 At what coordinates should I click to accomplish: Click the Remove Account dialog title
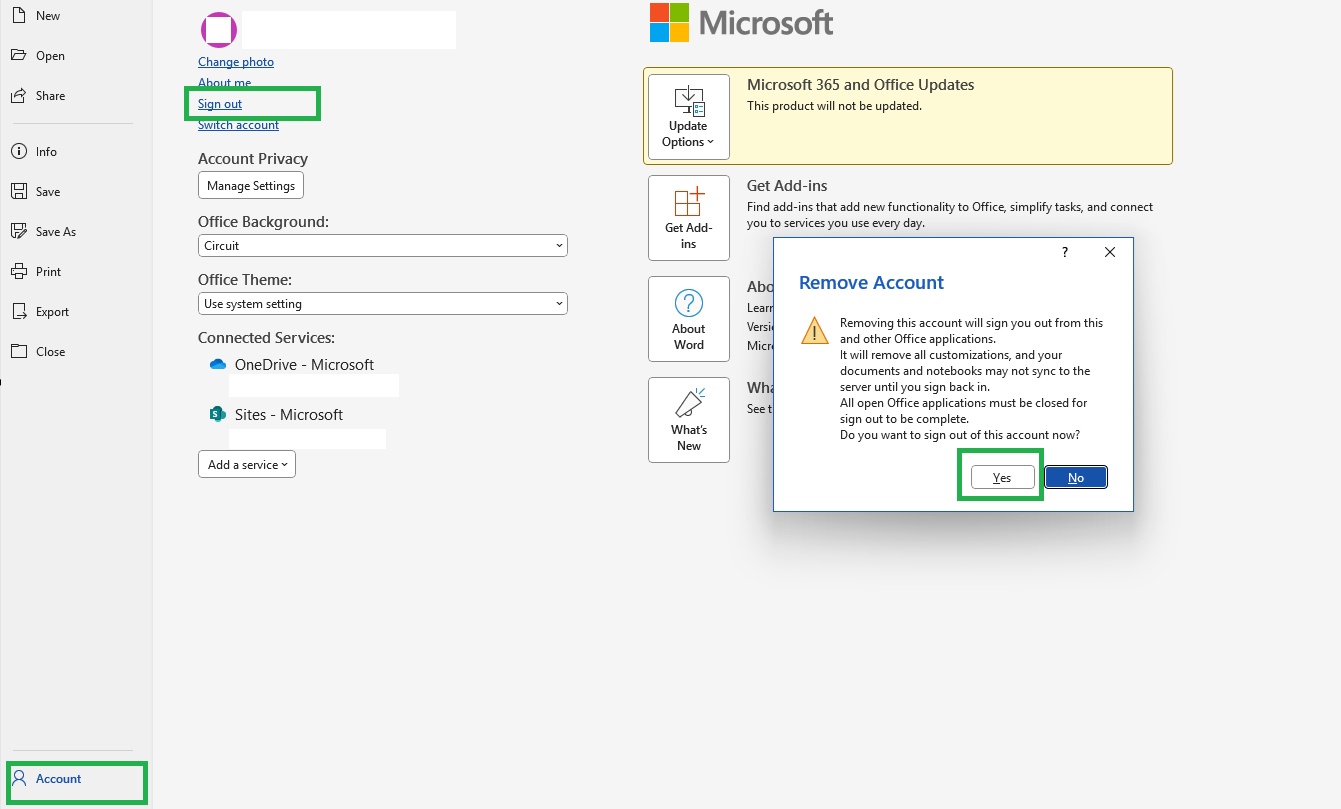pos(872,283)
